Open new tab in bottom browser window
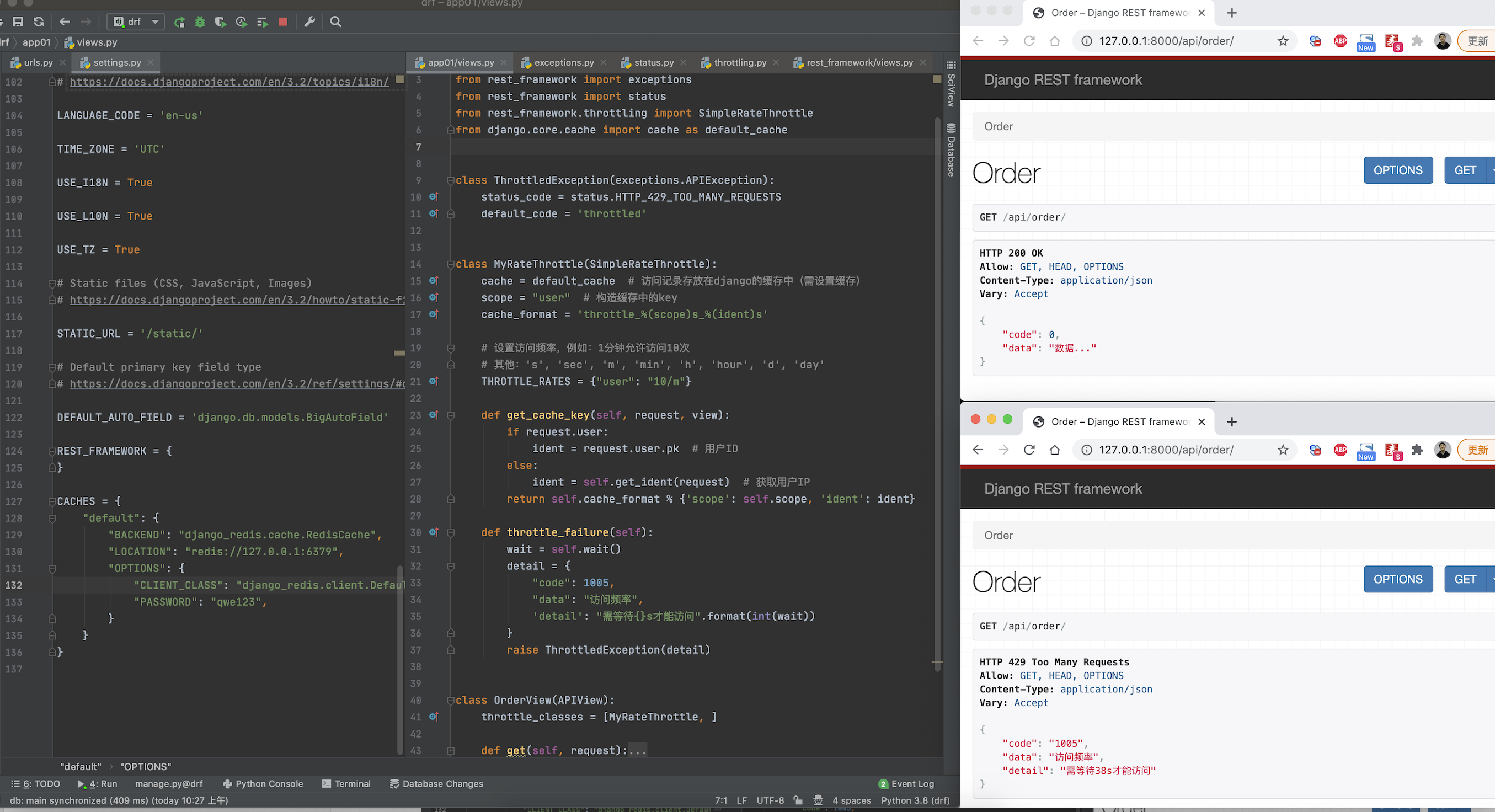Image resolution: width=1495 pixels, height=812 pixels. pyautogui.click(x=1231, y=421)
